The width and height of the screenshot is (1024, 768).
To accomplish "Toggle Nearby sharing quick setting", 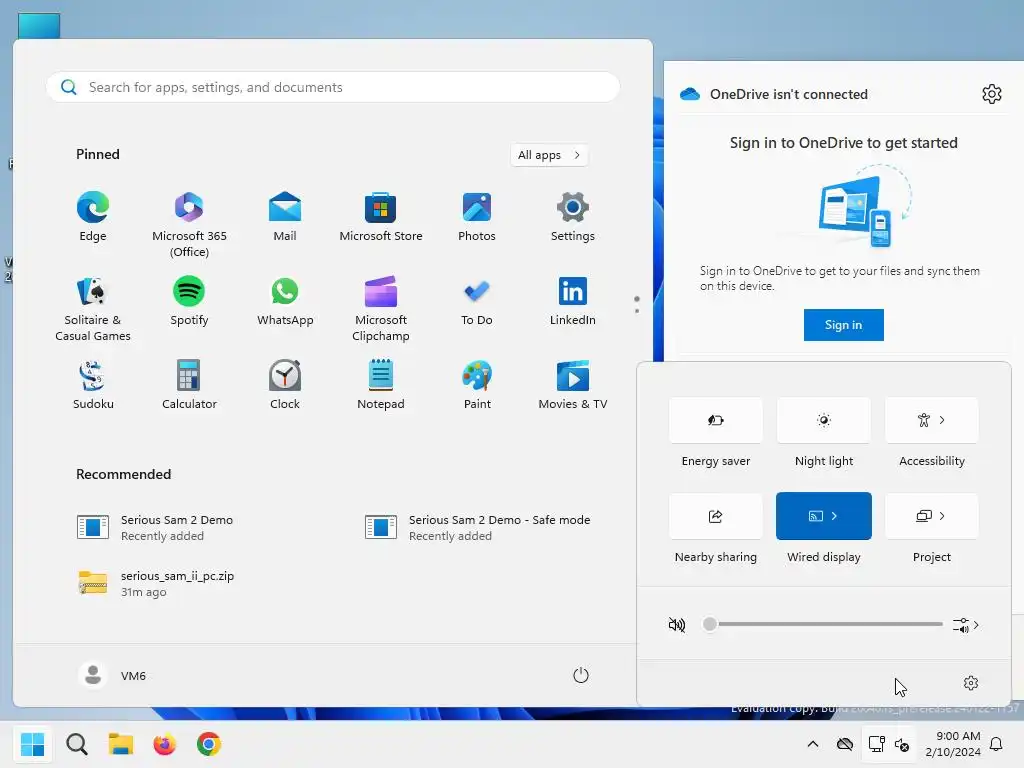I will click(716, 516).
